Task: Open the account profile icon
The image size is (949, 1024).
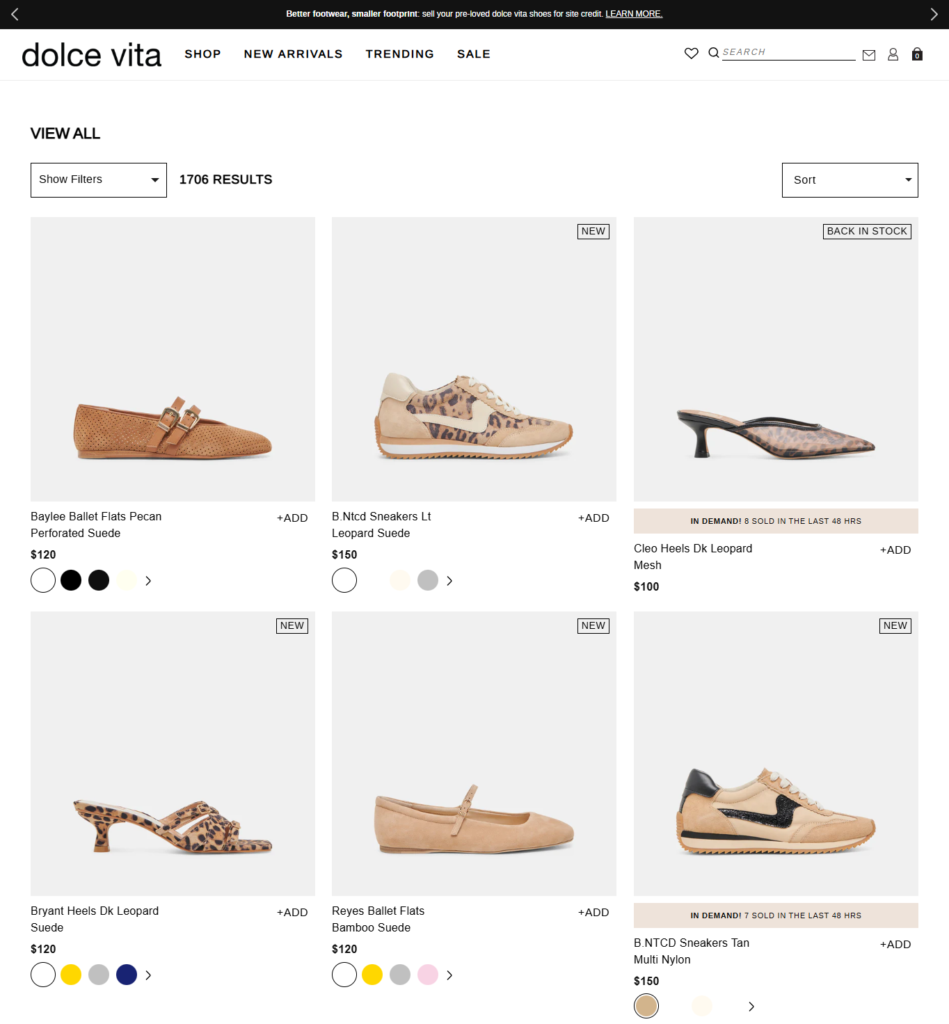Action: coord(893,55)
